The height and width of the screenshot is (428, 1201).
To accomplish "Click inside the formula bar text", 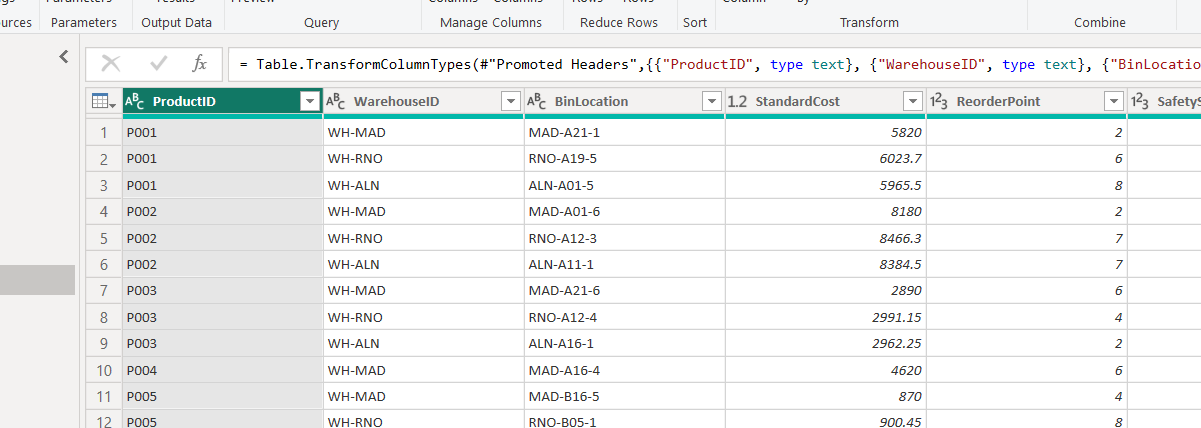I will (x=714, y=64).
